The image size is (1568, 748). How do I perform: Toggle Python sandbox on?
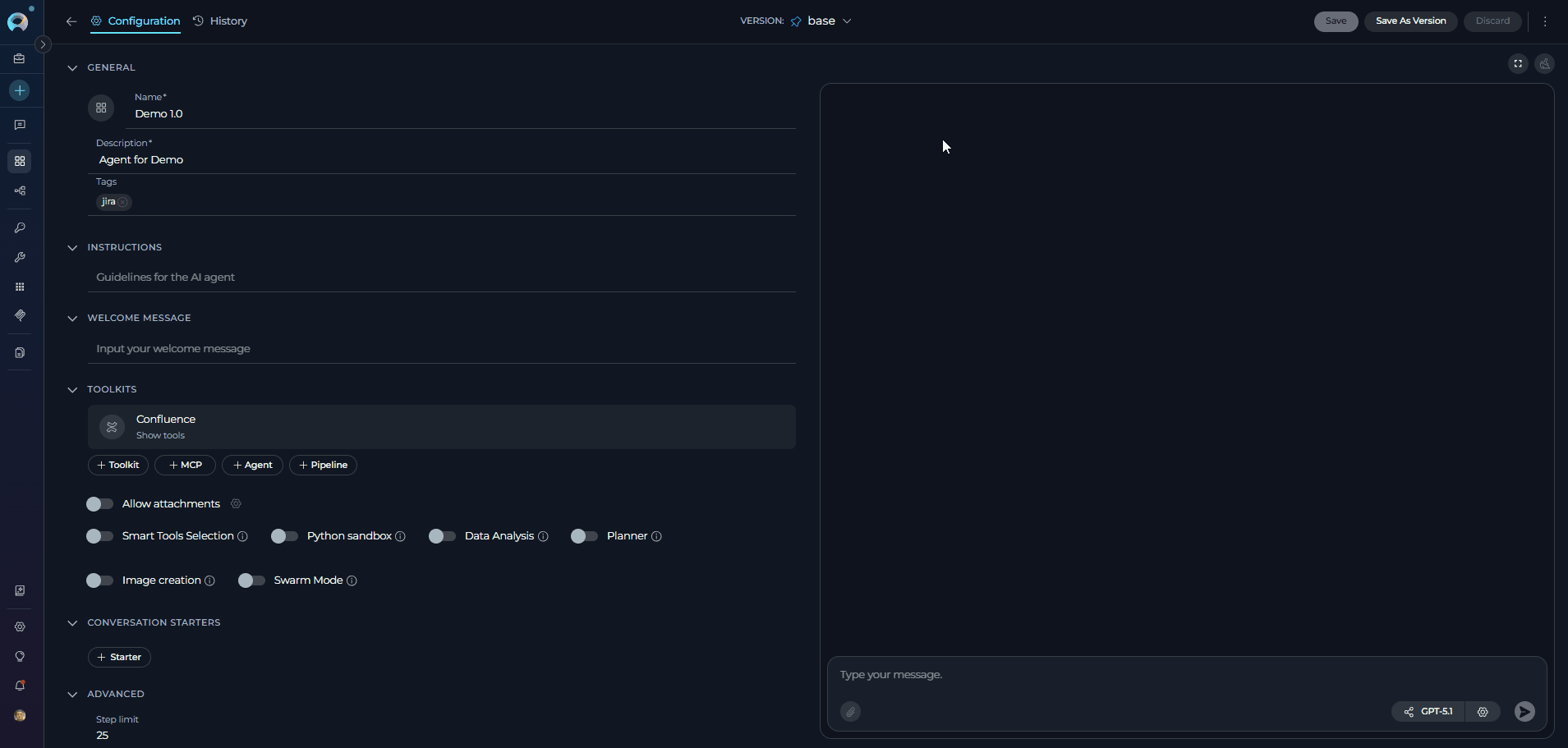click(x=284, y=536)
